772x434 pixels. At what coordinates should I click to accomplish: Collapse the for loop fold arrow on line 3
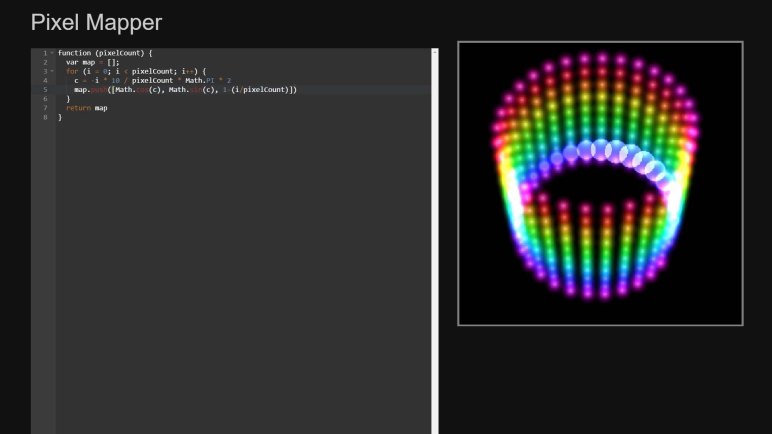(51, 71)
